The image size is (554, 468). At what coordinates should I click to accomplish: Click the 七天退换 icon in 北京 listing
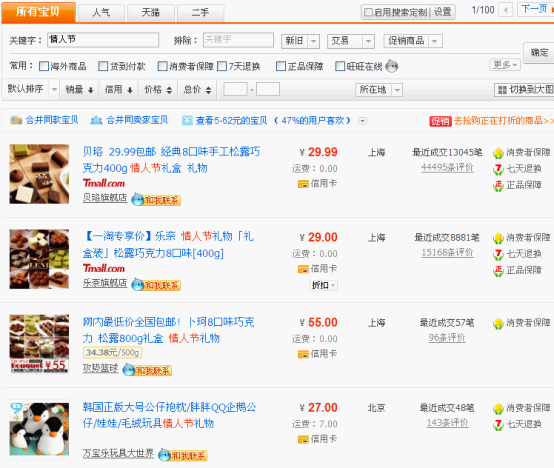tap(498, 425)
